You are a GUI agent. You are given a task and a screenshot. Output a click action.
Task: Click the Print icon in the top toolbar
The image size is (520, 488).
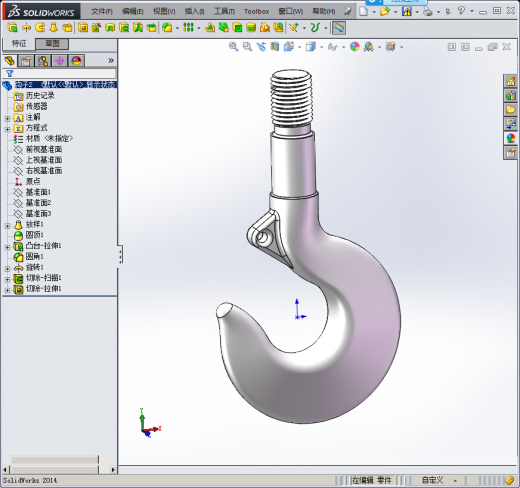[x=428, y=12]
